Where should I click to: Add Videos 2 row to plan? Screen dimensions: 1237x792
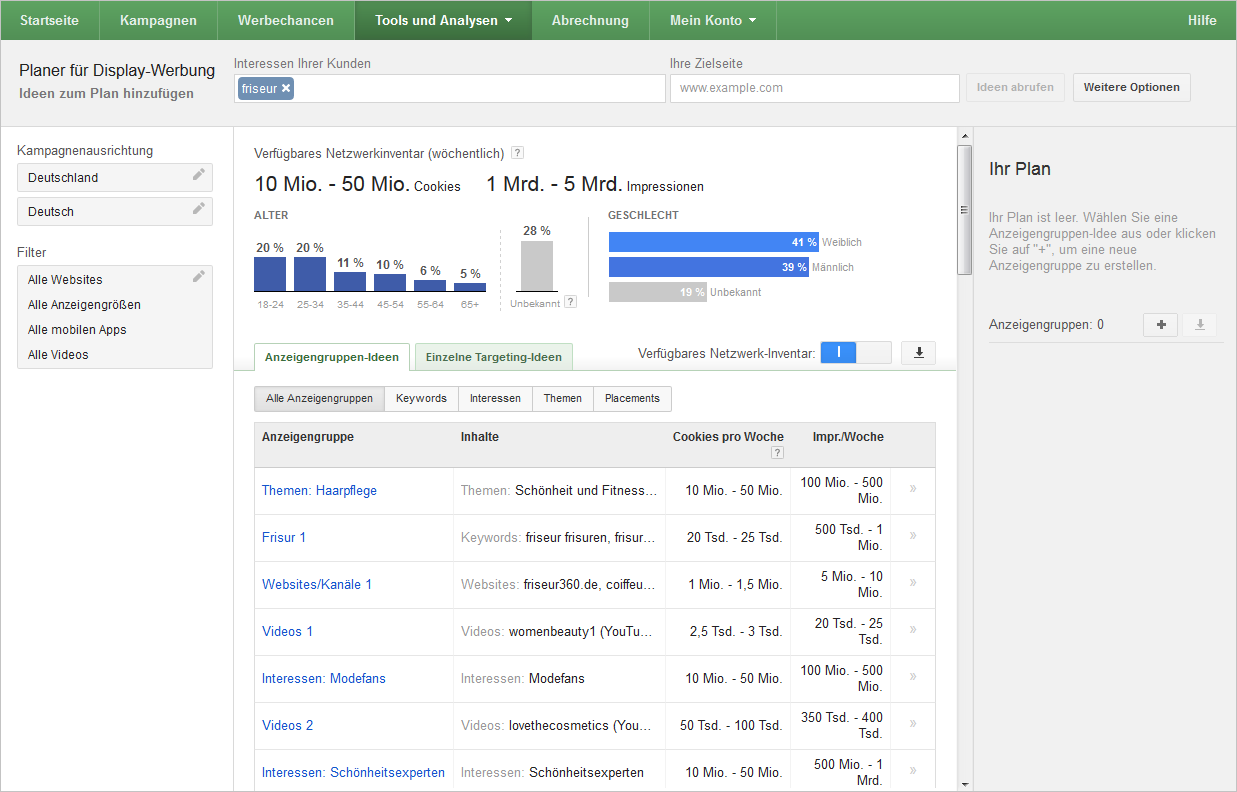tap(913, 724)
